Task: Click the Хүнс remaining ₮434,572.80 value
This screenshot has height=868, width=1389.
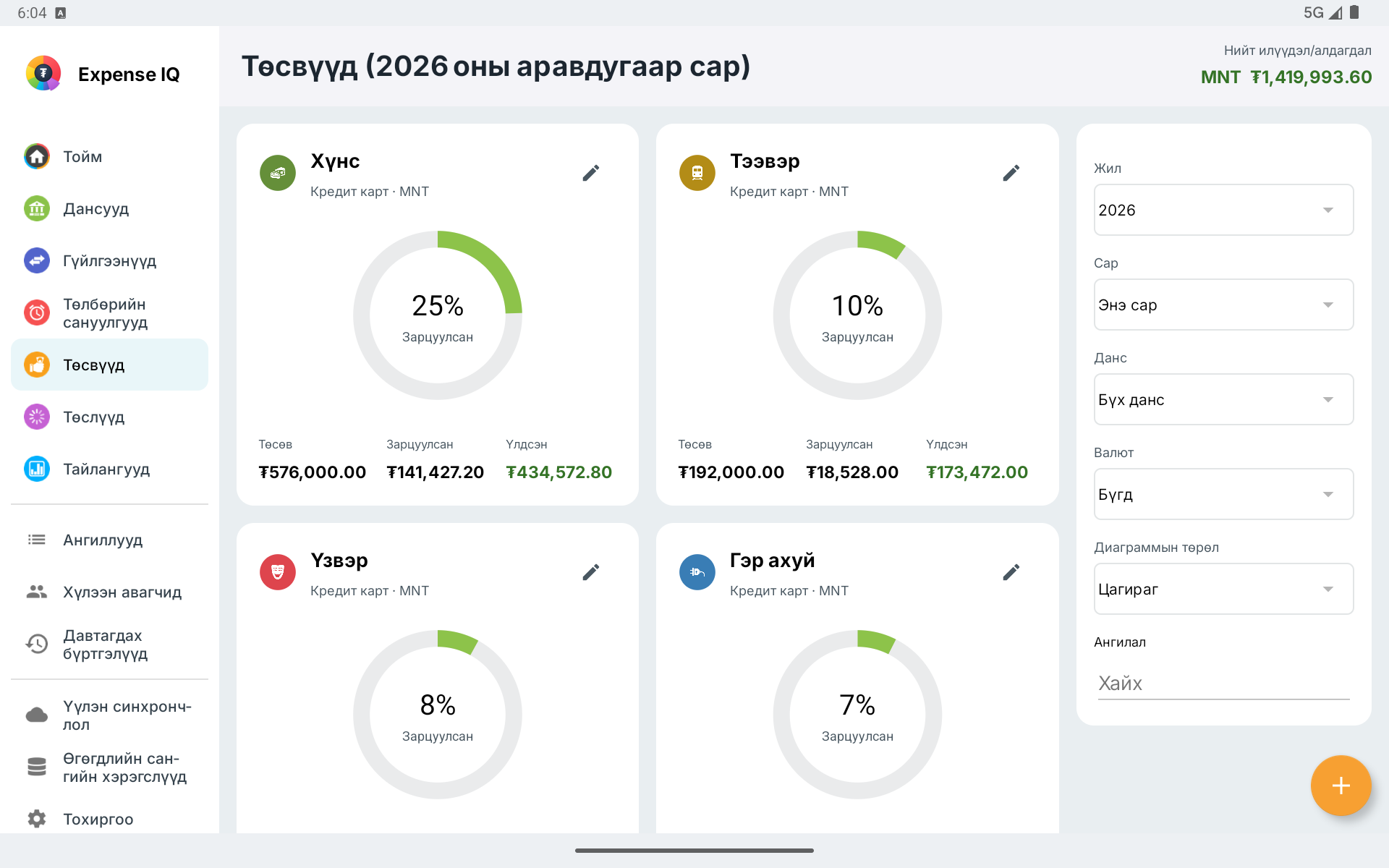Action: point(559,472)
